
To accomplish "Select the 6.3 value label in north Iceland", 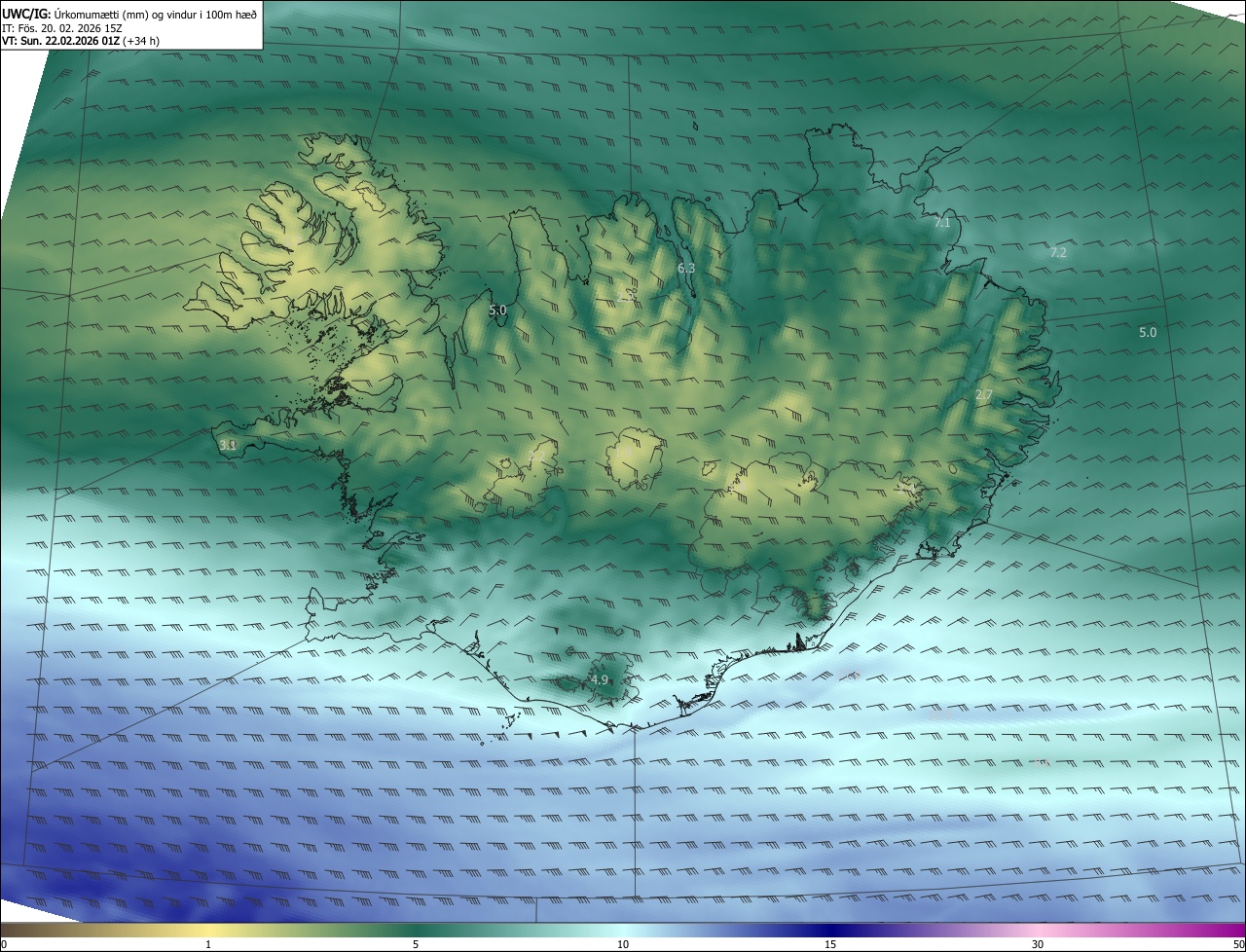I will 686,268.
